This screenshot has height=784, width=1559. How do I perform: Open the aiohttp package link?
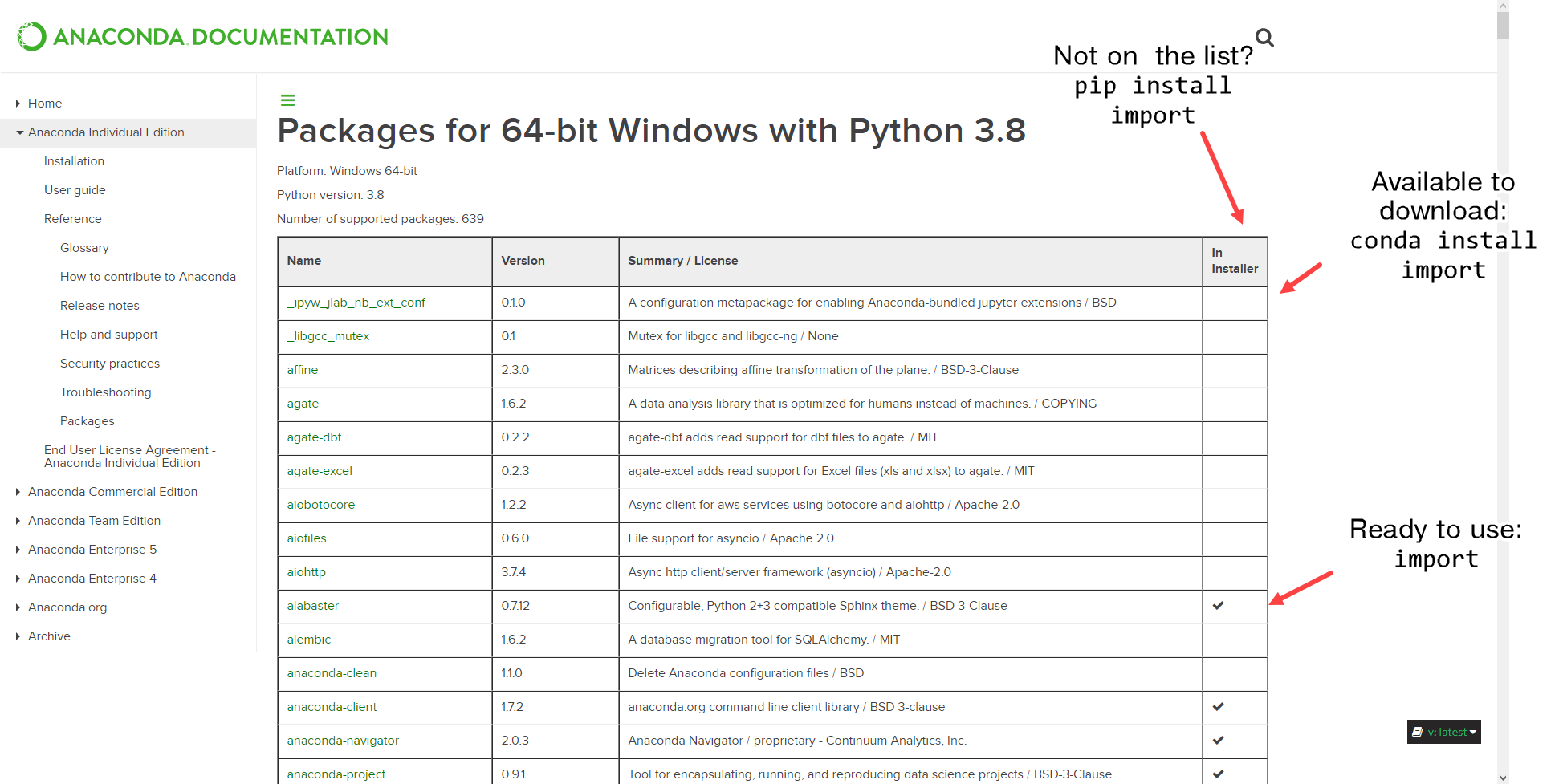click(x=306, y=572)
